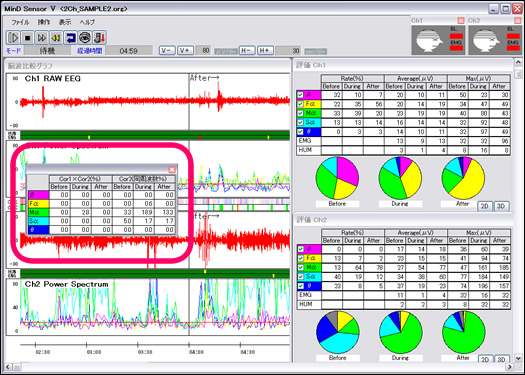Click the fast-forward double-arrow toolbar icon
Screen dimensions: 525x375
pos(42,38)
